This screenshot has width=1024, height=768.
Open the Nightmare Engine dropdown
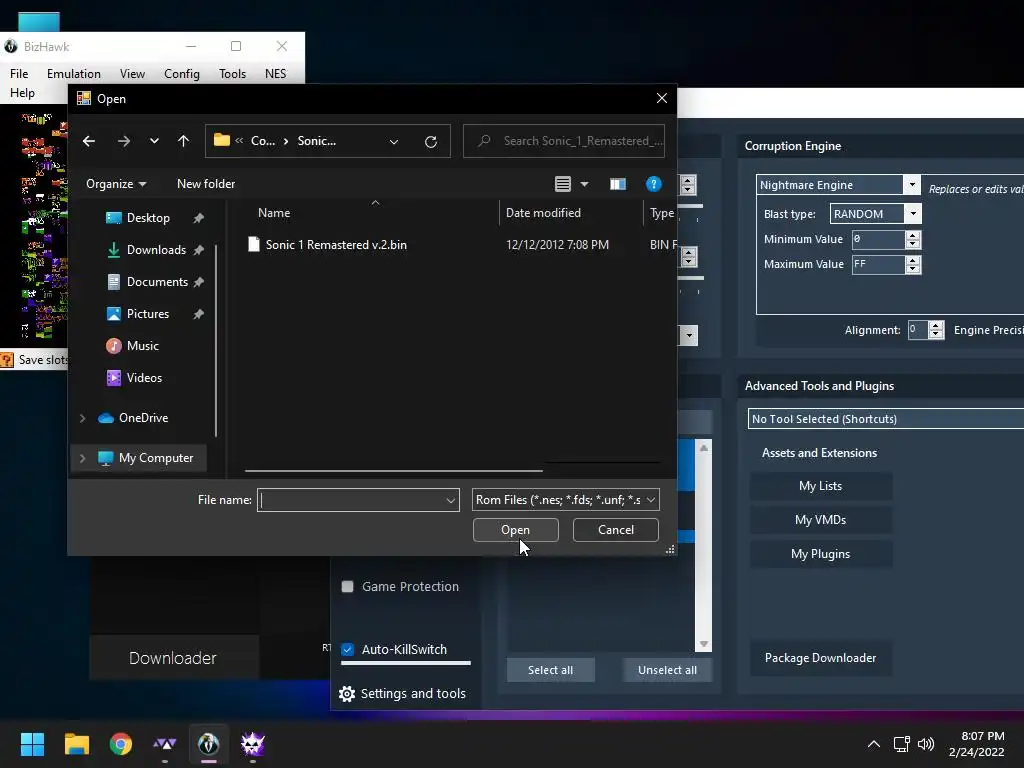tap(912, 185)
